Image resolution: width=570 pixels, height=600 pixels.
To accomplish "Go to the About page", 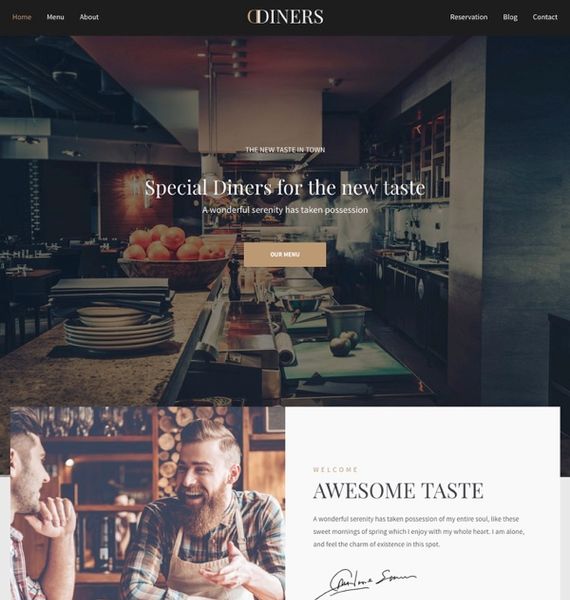I will [89, 17].
